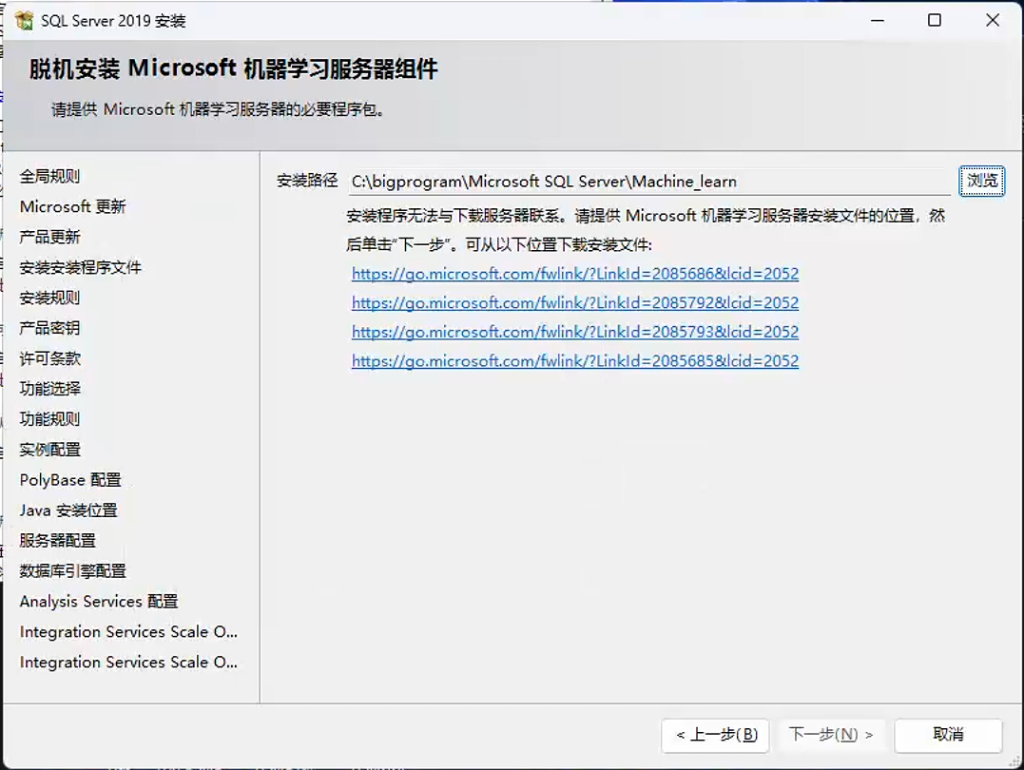The width and height of the screenshot is (1024, 770).
Task: Select PolyBase 配置 step in sidebar
Action: tap(71, 480)
